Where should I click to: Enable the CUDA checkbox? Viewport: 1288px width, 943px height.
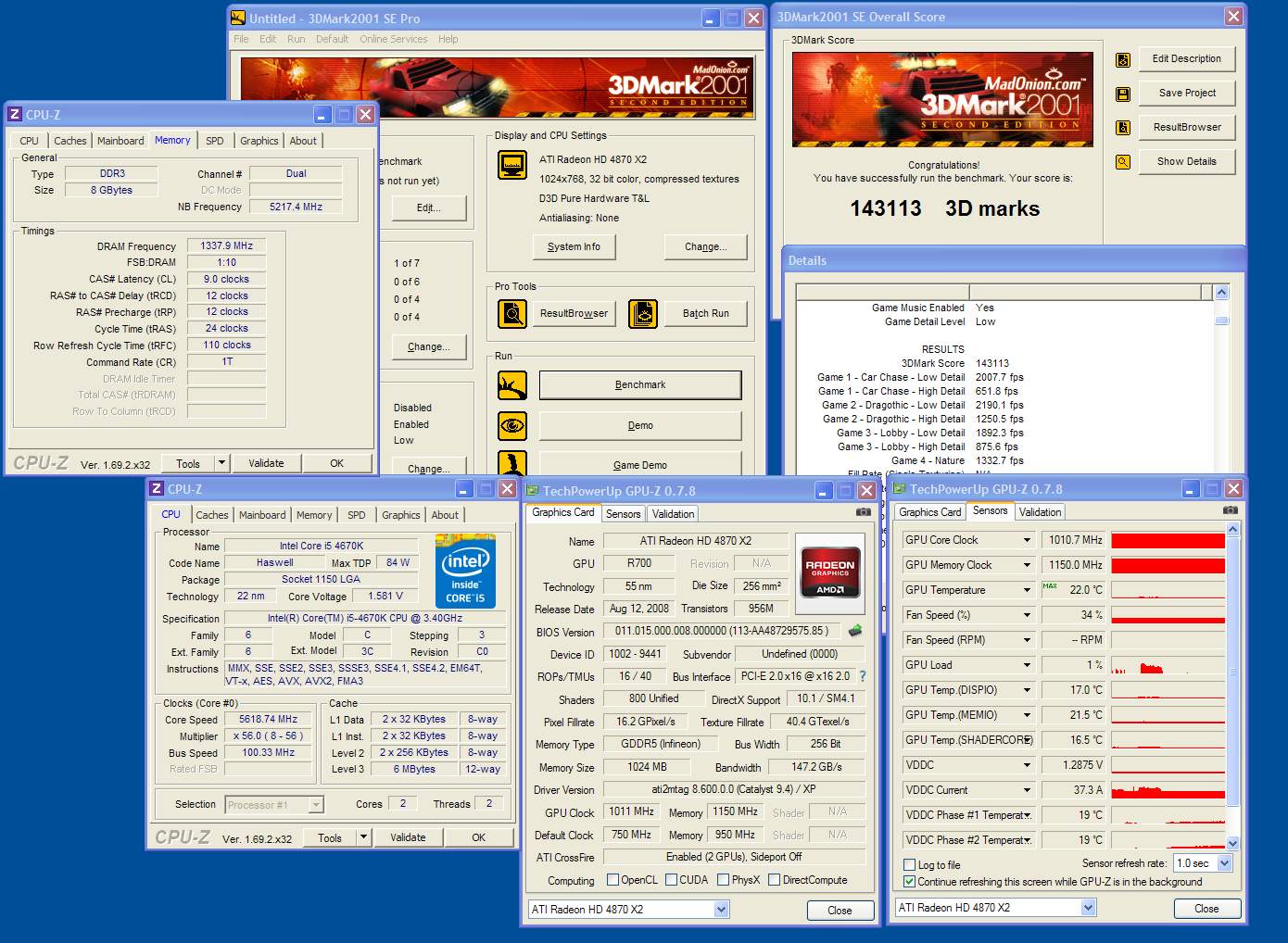point(671,880)
